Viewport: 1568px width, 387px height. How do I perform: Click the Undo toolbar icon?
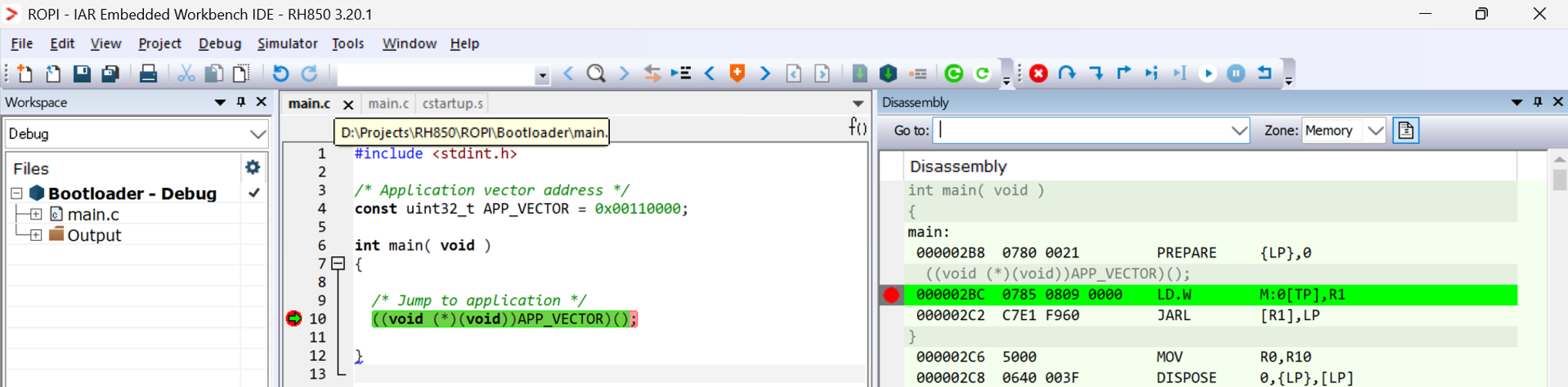pos(280,73)
